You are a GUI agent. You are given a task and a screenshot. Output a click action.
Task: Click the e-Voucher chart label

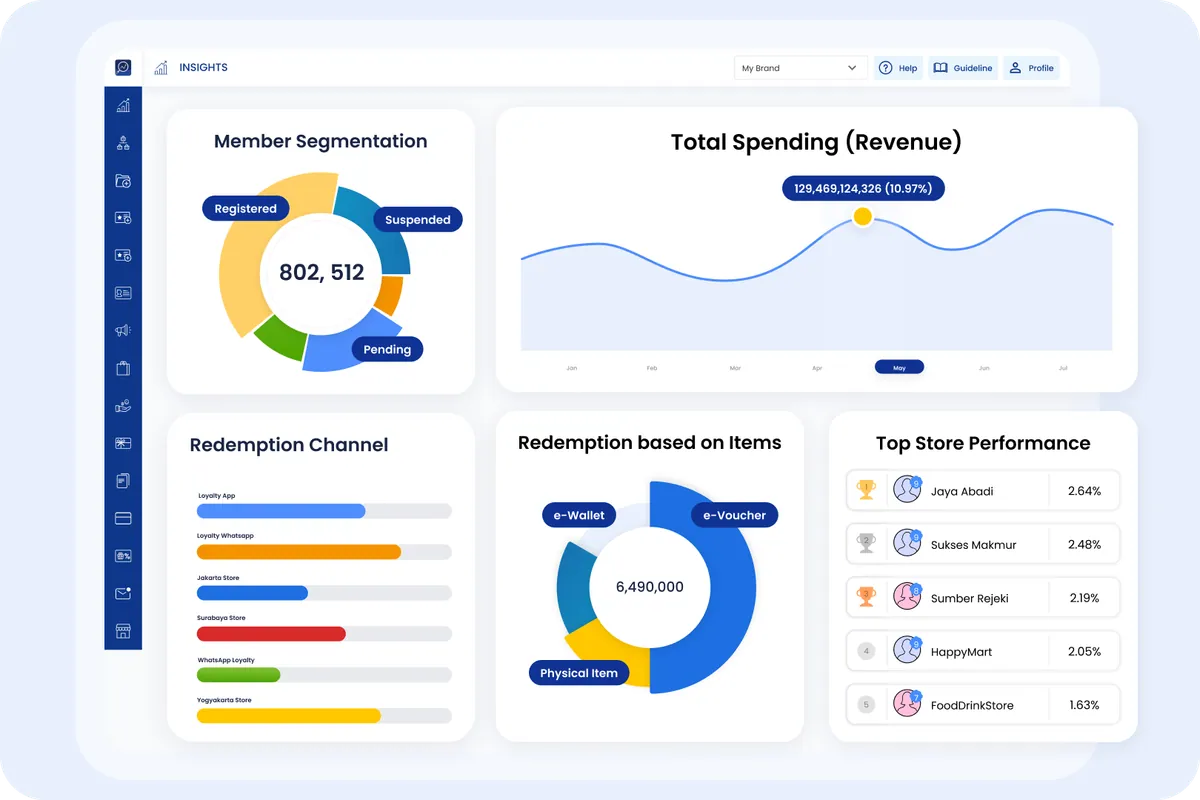tap(734, 515)
